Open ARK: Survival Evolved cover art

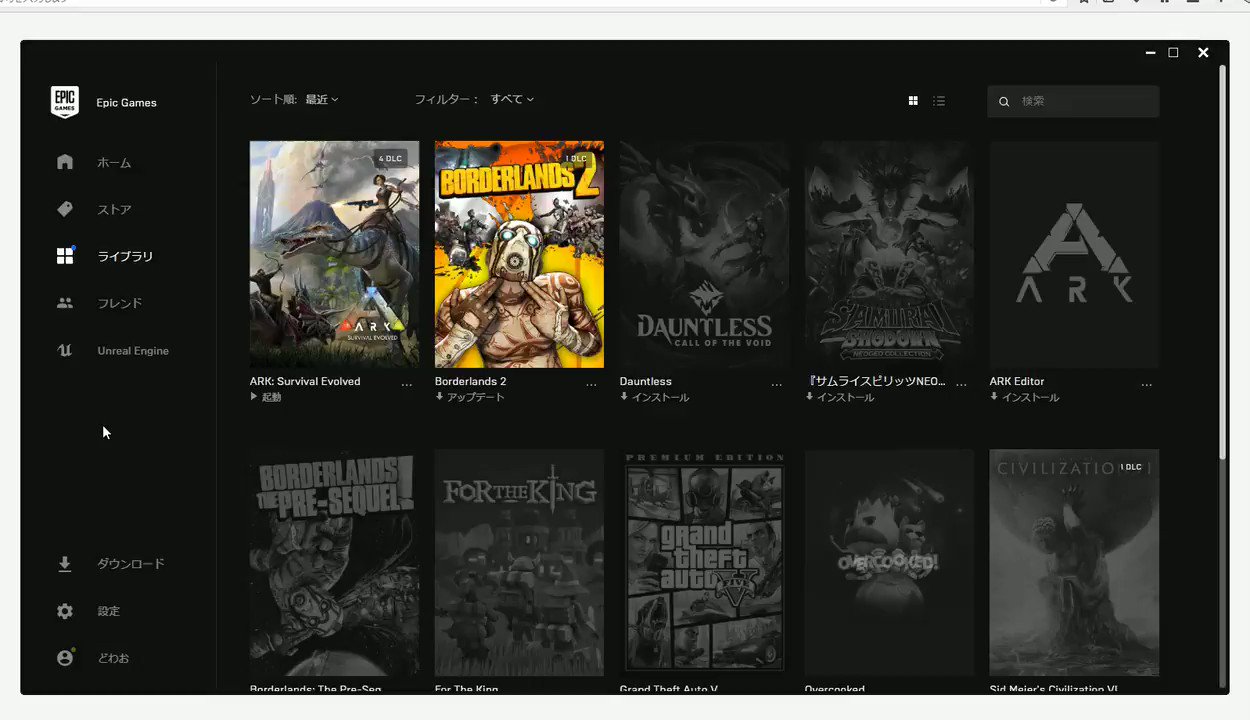coord(334,254)
